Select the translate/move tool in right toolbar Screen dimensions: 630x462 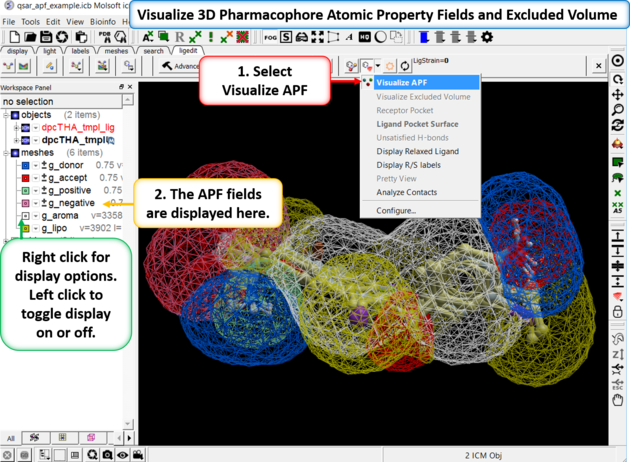click(618, 96)
